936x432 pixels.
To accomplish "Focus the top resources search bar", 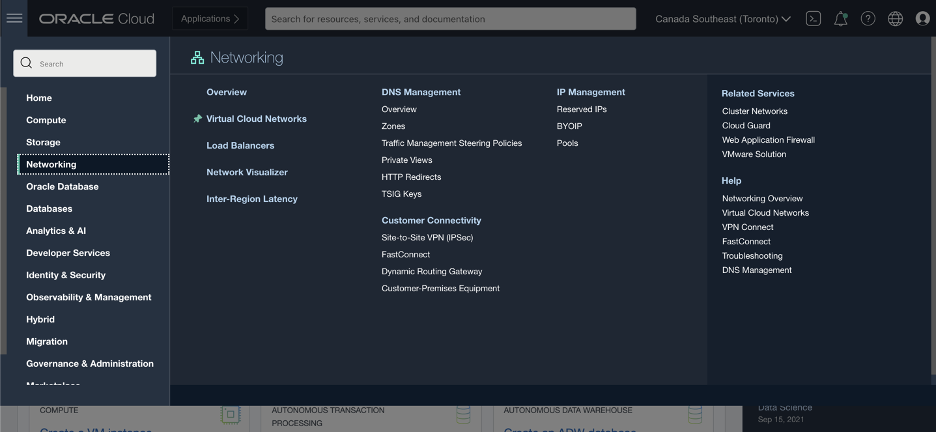I will (x=451, y=18).
